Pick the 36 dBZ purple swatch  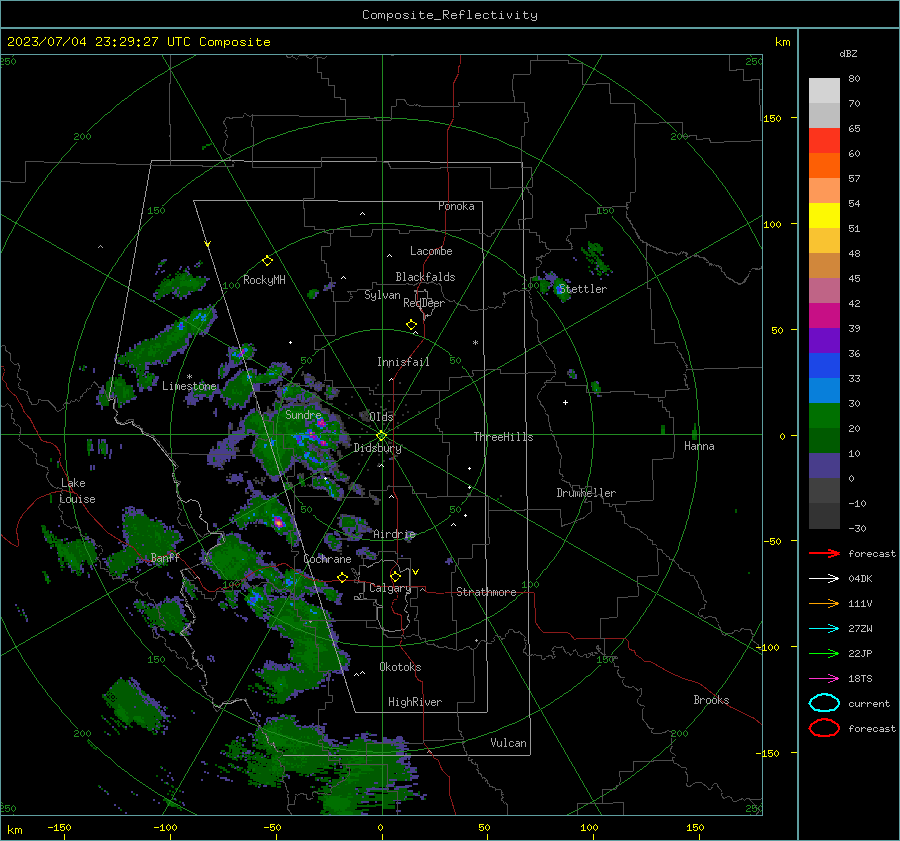click(824, 340)
